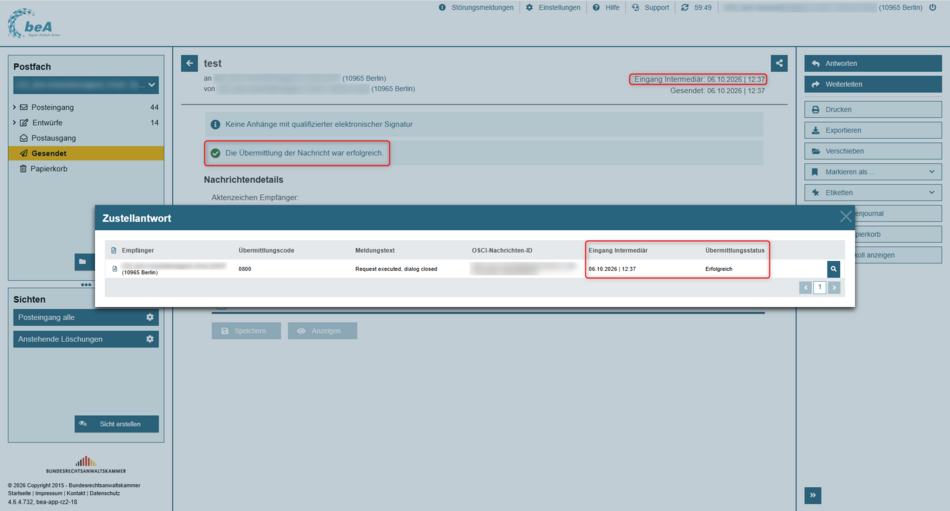This screenshot has width=950, height=511.
Task: Go to previous page in Zustellantwort pager
Action: coord(805,287)
